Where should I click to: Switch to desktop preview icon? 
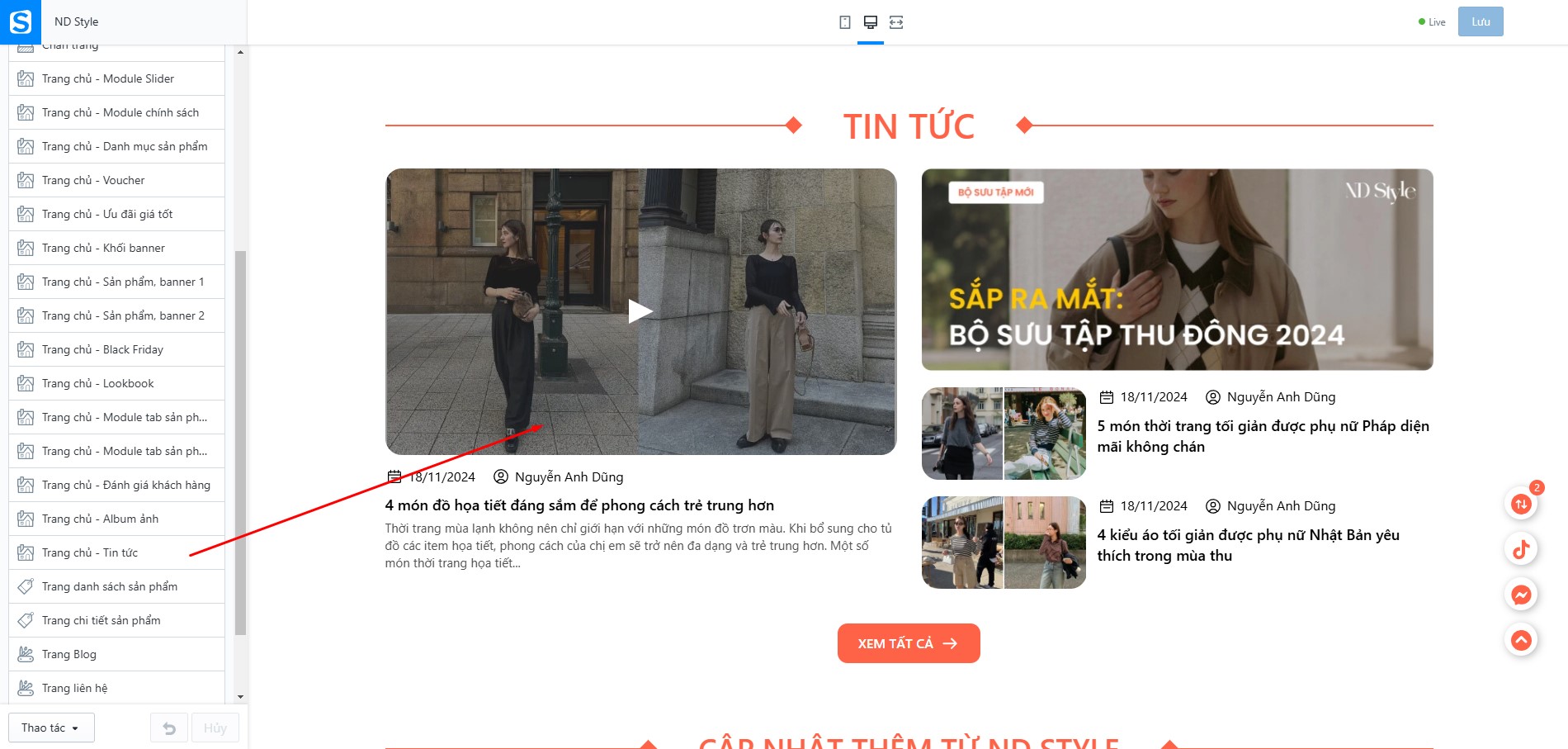(871, 22)
